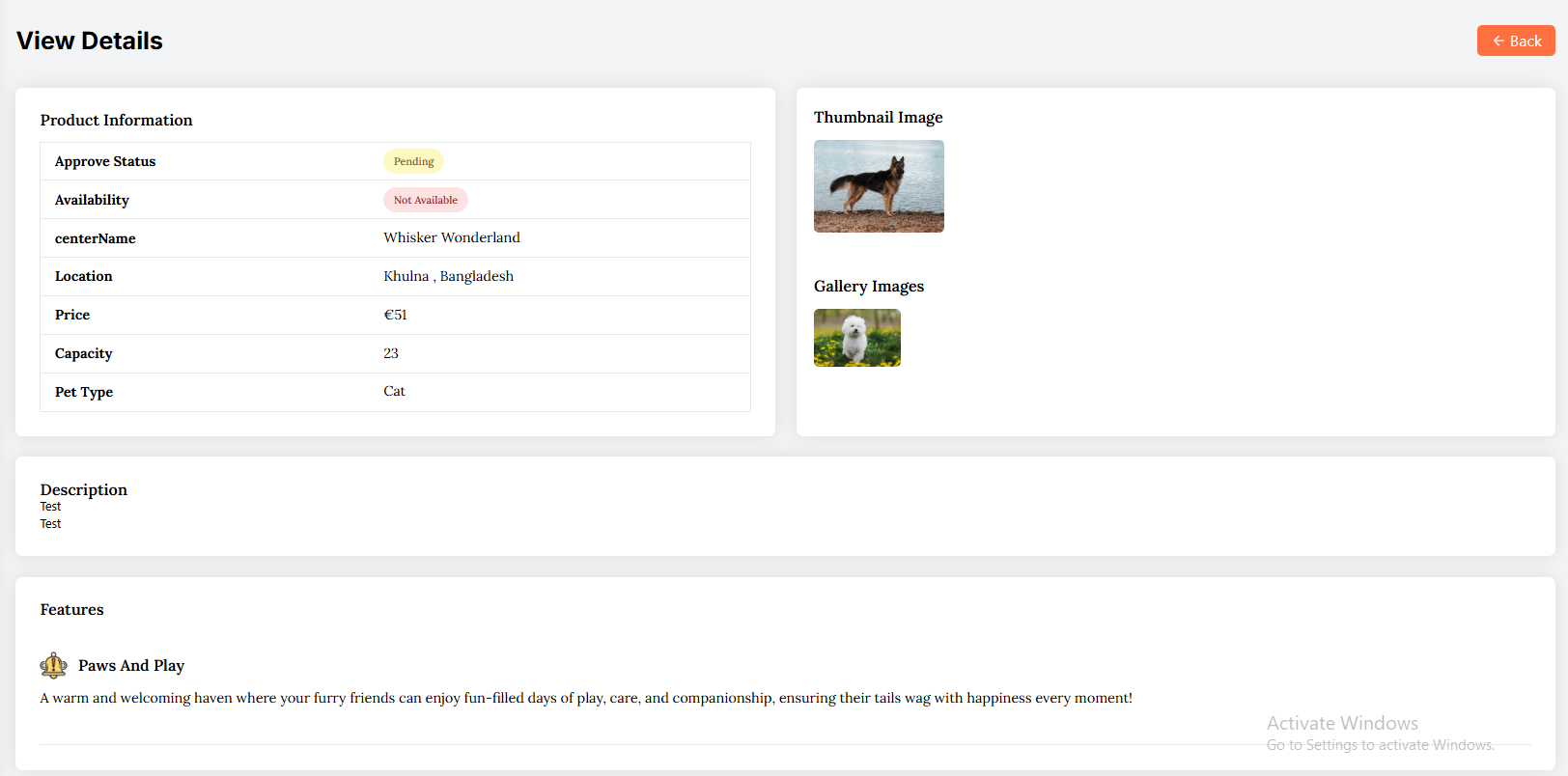This screenshot has width=1568, height=776.
Task: Click the Thumbnail Image section heading
Action: pyautogui.click(x=878, y=117)
